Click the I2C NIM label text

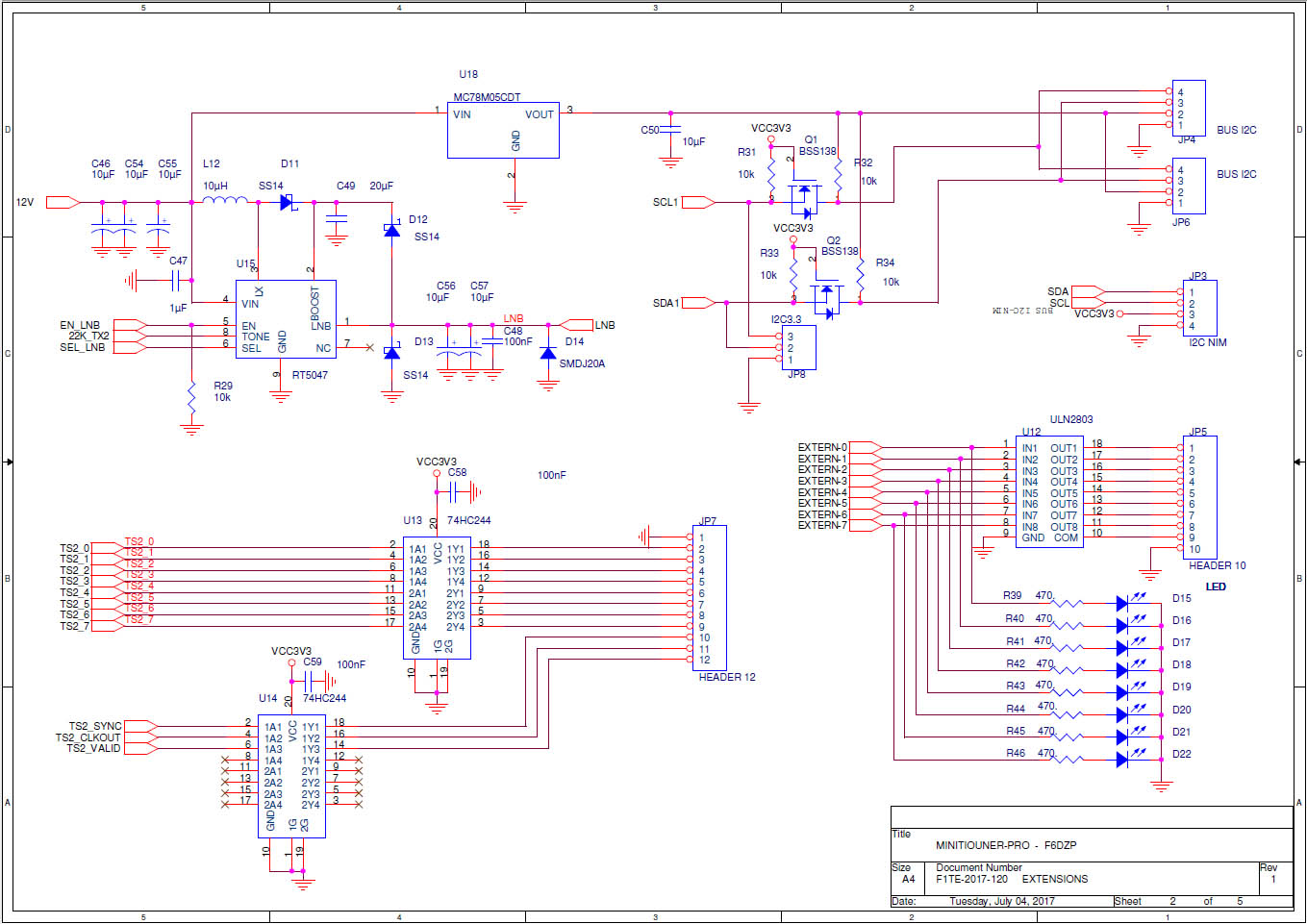1208,342
